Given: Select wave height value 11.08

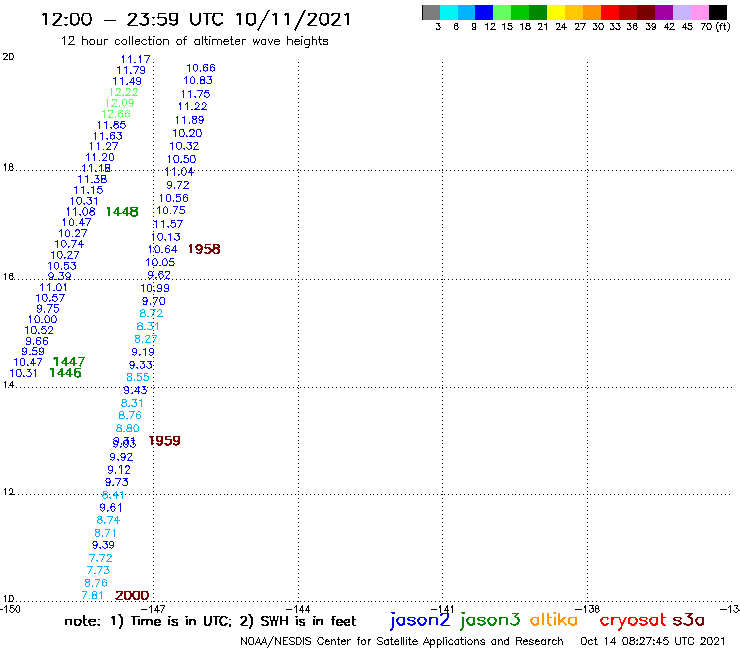Looking at the screenshot, I should coord(81,212).
